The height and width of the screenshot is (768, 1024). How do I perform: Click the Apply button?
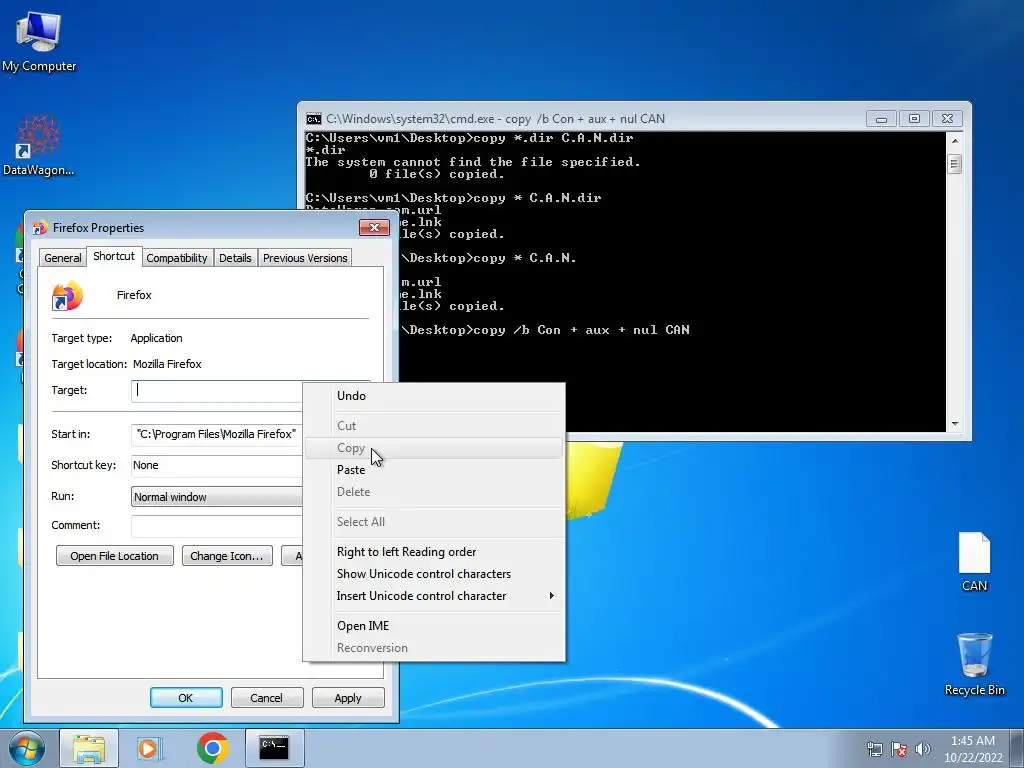348,697
